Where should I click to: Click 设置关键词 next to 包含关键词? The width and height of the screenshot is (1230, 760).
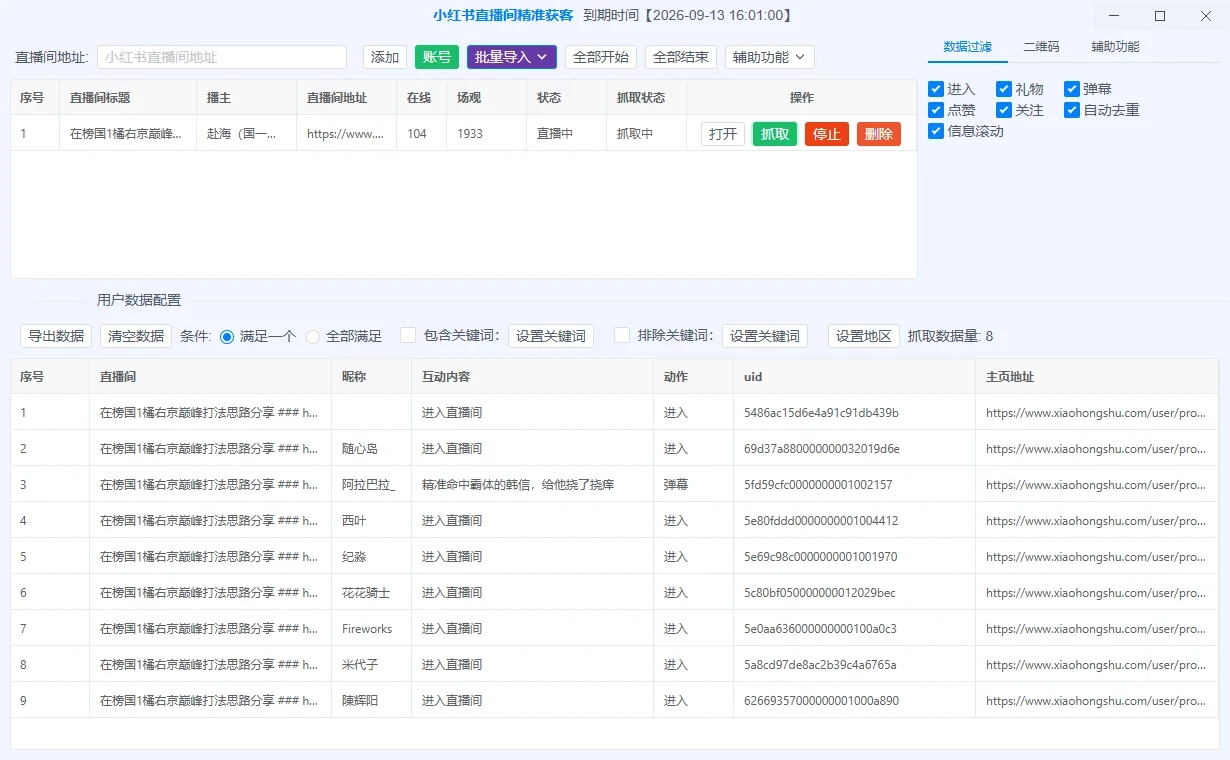click(x=551, y=336)
